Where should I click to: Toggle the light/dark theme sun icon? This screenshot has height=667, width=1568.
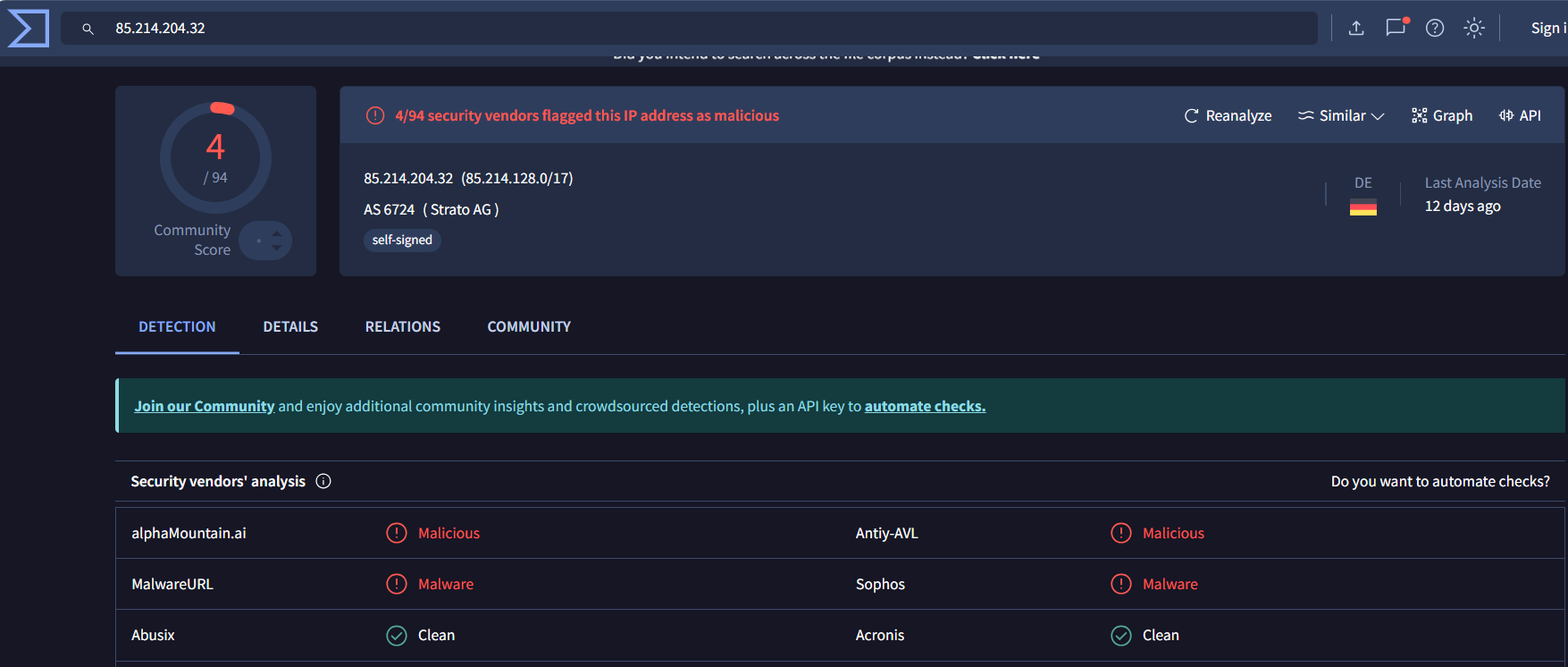(1474, 28)
